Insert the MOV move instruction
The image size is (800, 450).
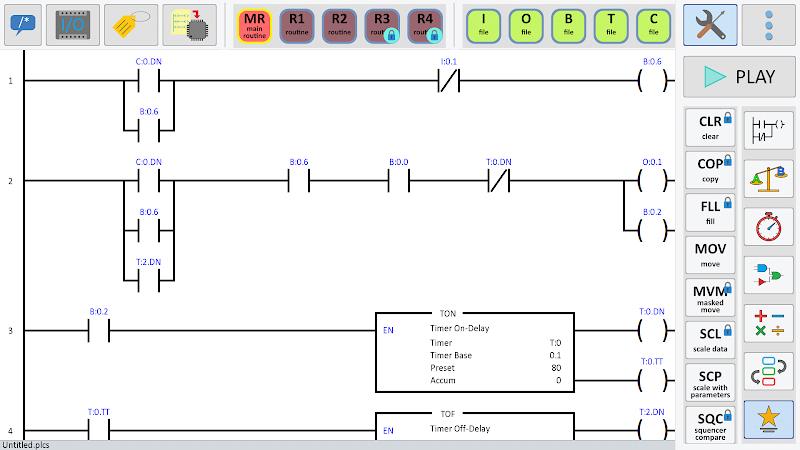(710, 255)
